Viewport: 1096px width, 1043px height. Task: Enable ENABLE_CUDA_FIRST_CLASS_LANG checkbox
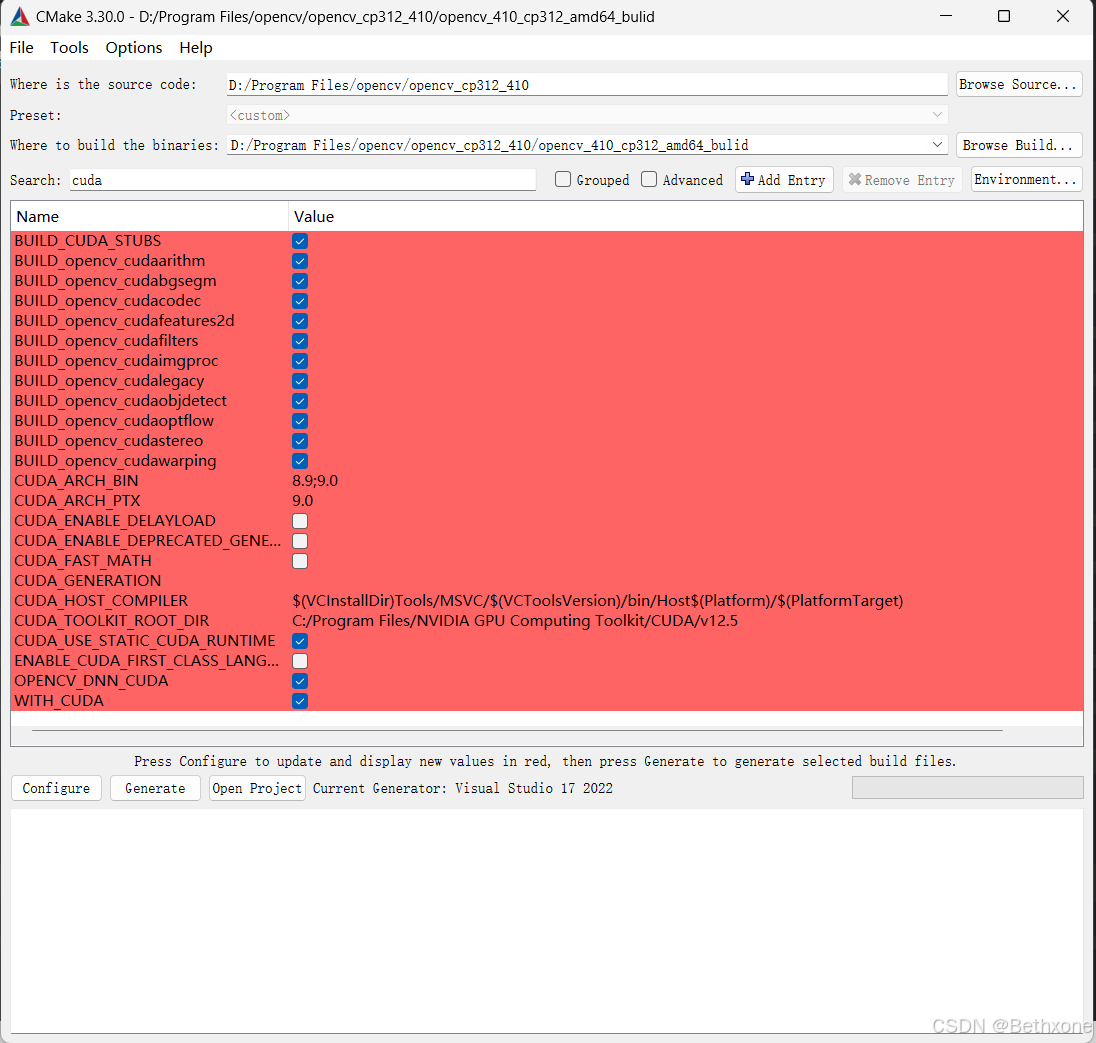point(300,661)
